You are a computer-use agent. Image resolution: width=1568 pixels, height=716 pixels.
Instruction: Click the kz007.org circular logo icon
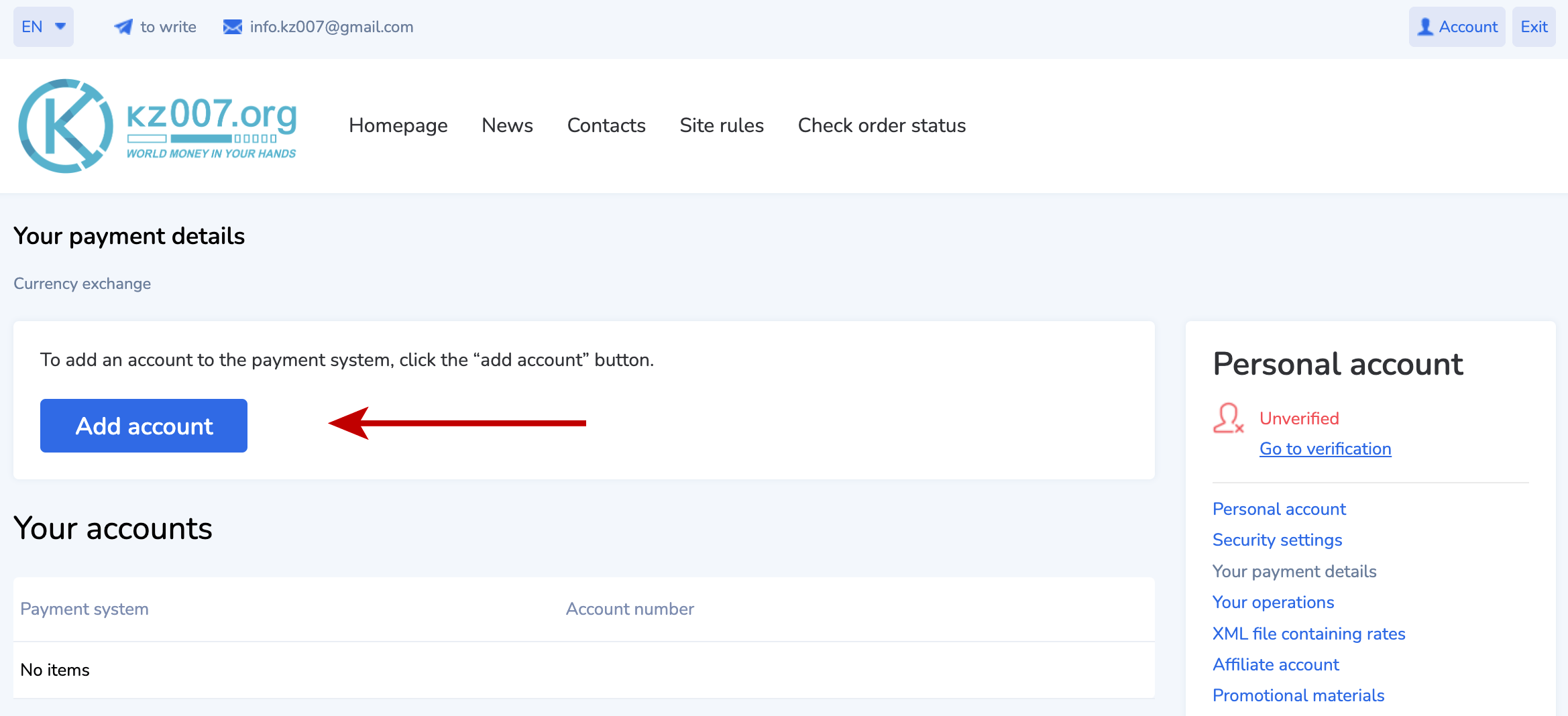click(66, 126)
